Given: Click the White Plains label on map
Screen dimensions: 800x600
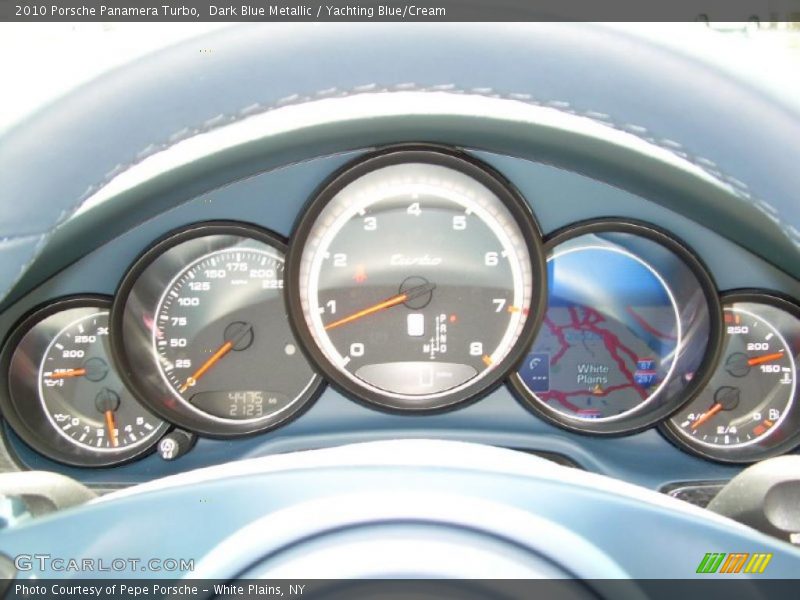Looking at the screenshot, I should (592, 374).
